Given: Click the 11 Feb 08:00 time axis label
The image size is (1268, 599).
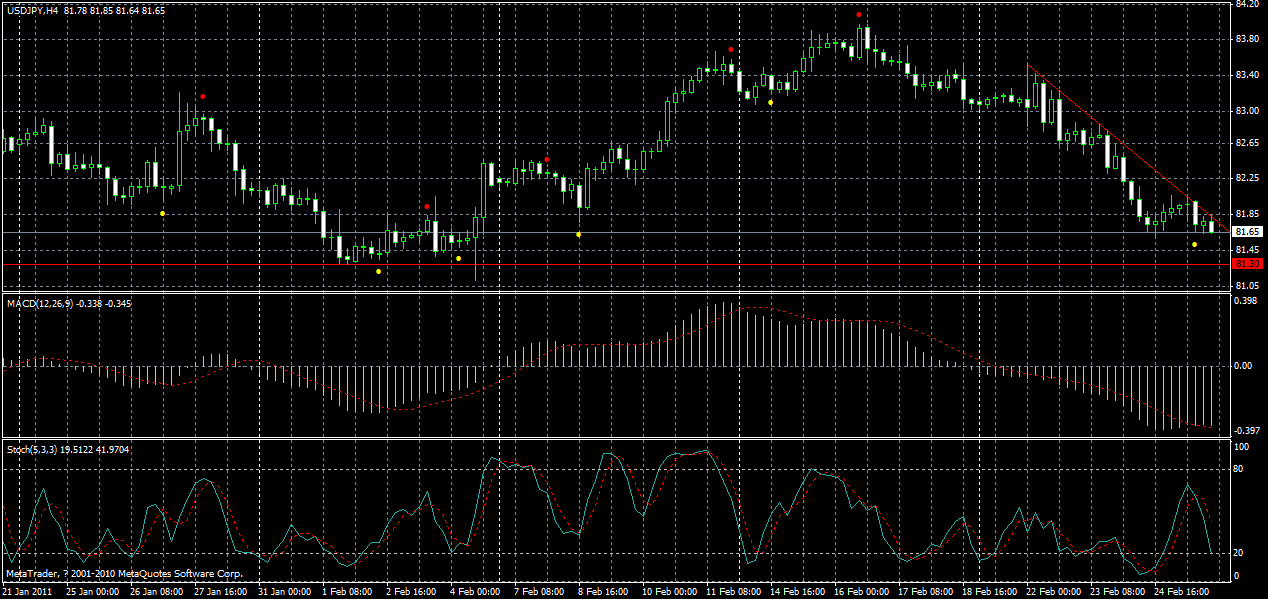Looking at the screenshot, I should (733, 591).
